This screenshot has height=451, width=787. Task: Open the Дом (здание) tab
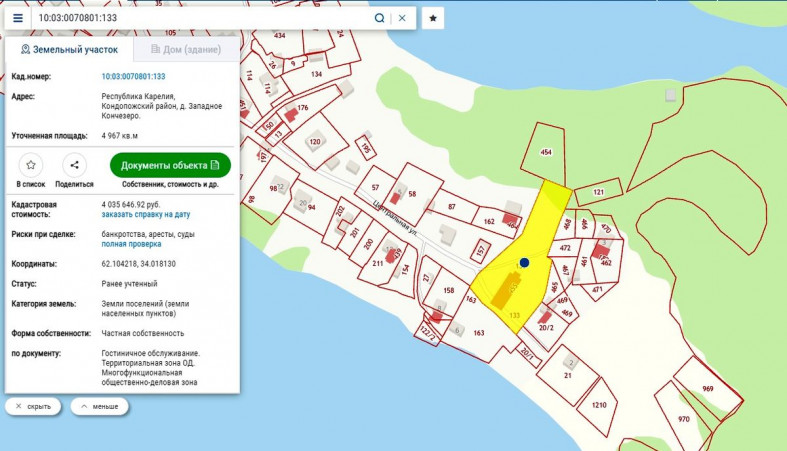pos(186,49)
